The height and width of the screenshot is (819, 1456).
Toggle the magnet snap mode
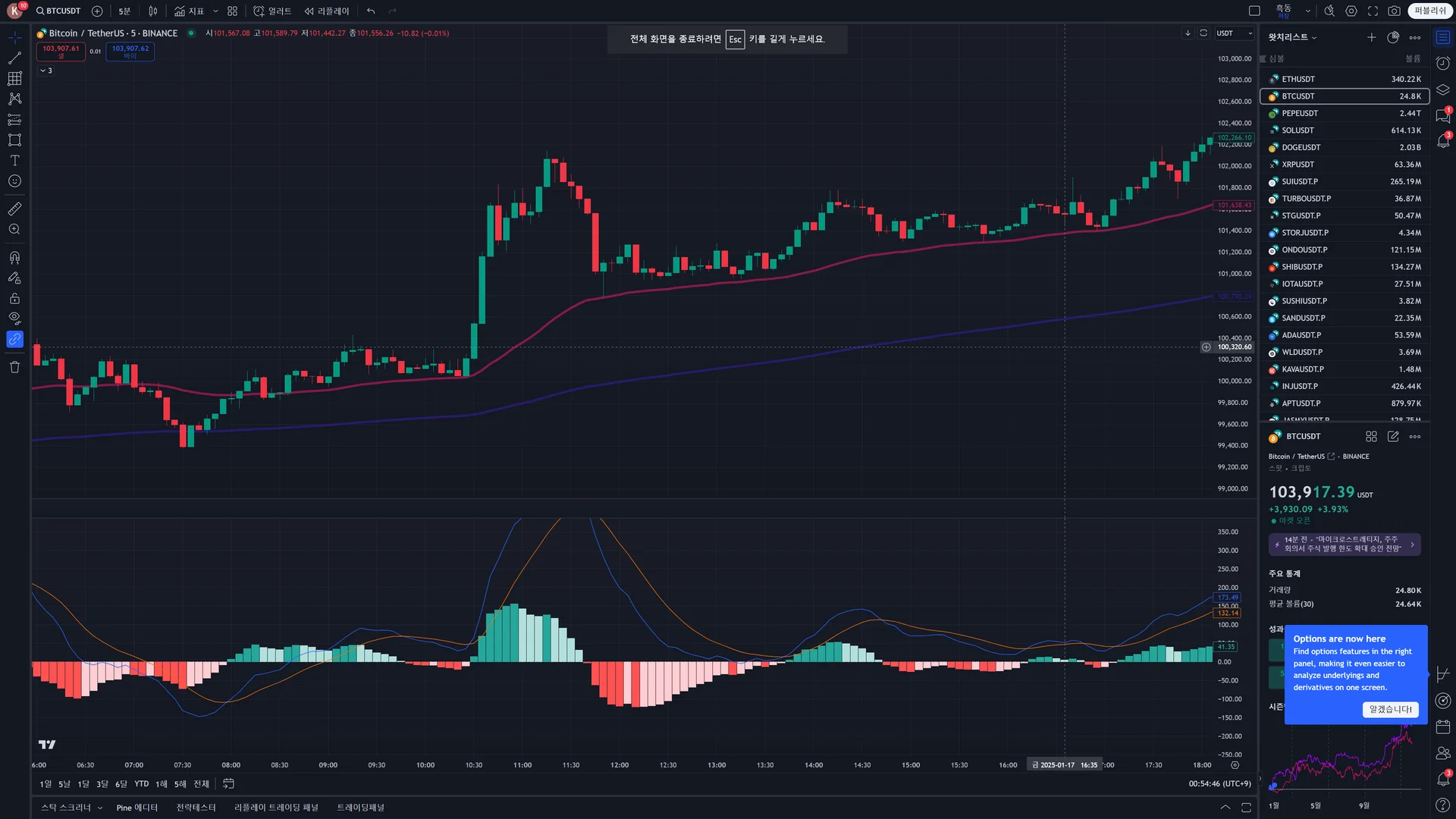pos(14,258)
